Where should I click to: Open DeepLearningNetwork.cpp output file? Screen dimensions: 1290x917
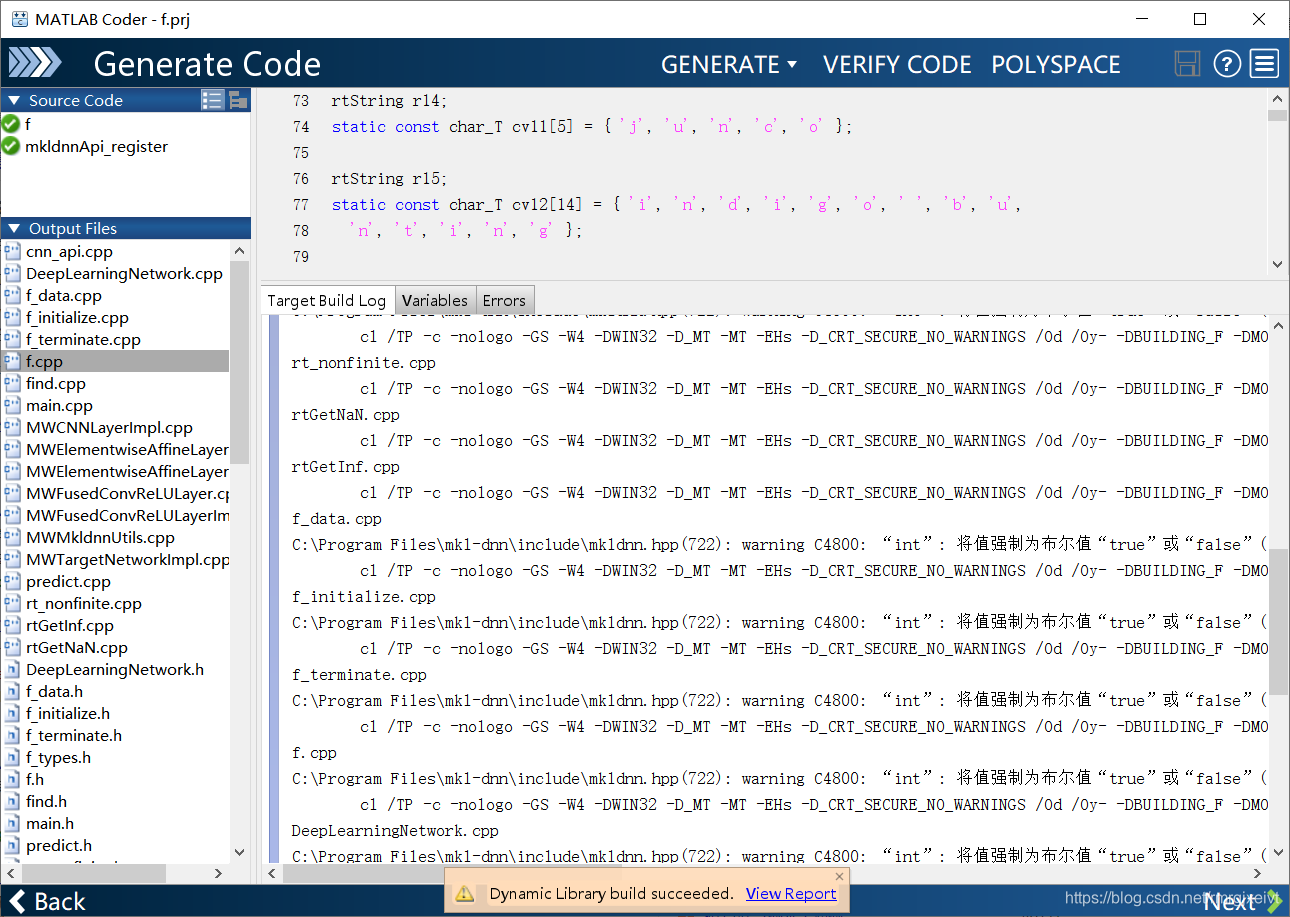click(x=124, y=274)
